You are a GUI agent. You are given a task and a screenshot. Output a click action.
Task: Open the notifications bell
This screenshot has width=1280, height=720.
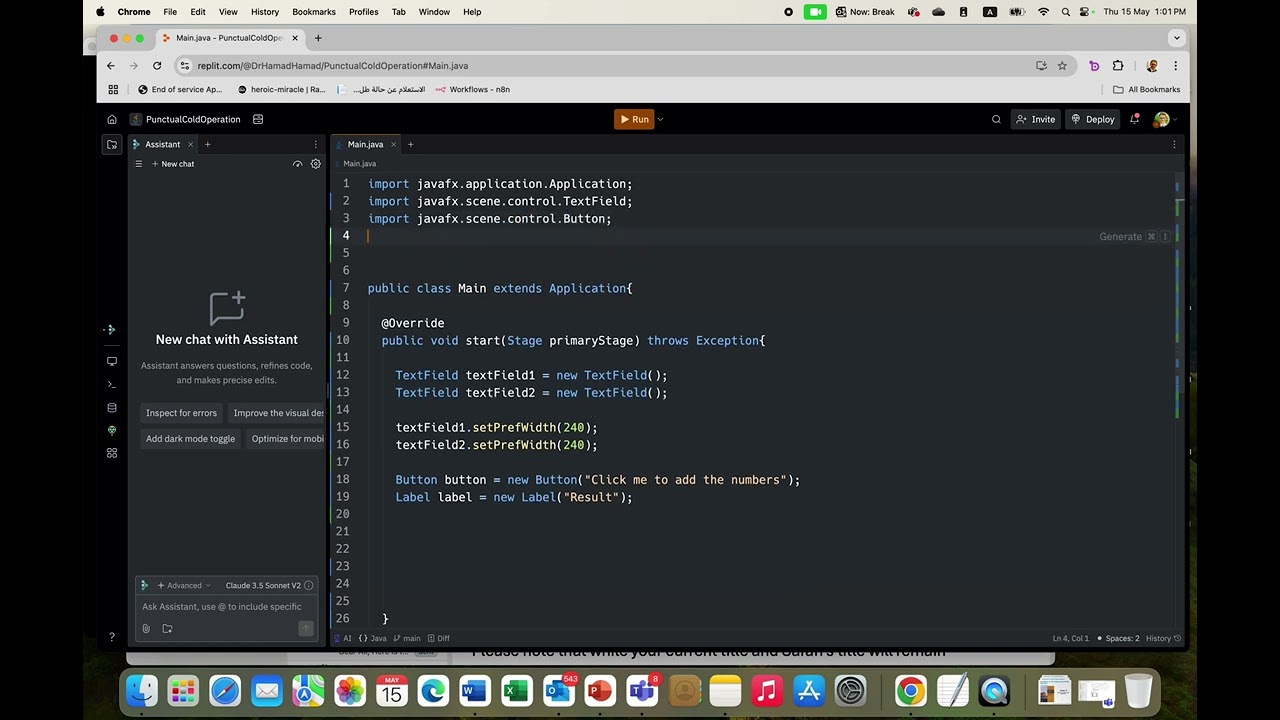tap(1134, 119)
